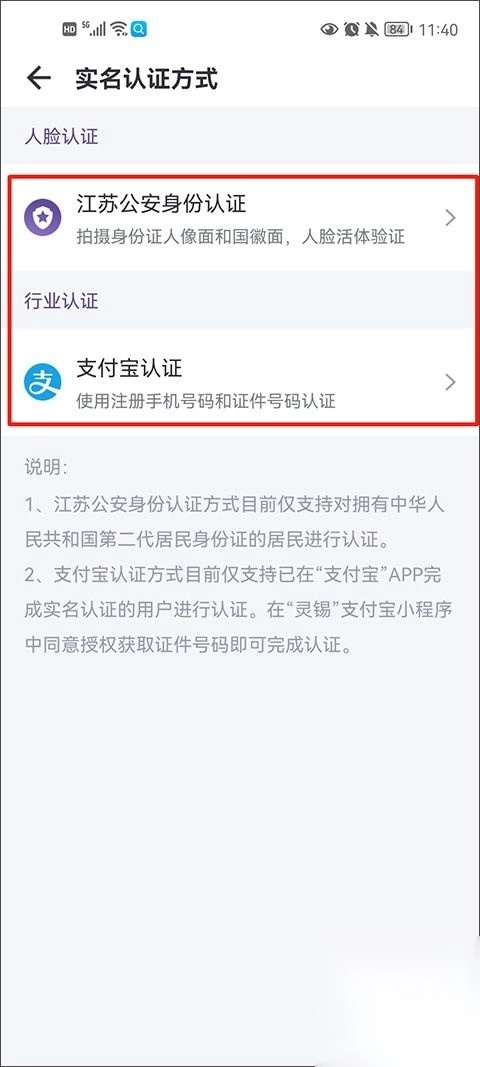Click the blue Alipay logo icon
The height and width of the screenshot is (1067, 480).
point(42,382)
